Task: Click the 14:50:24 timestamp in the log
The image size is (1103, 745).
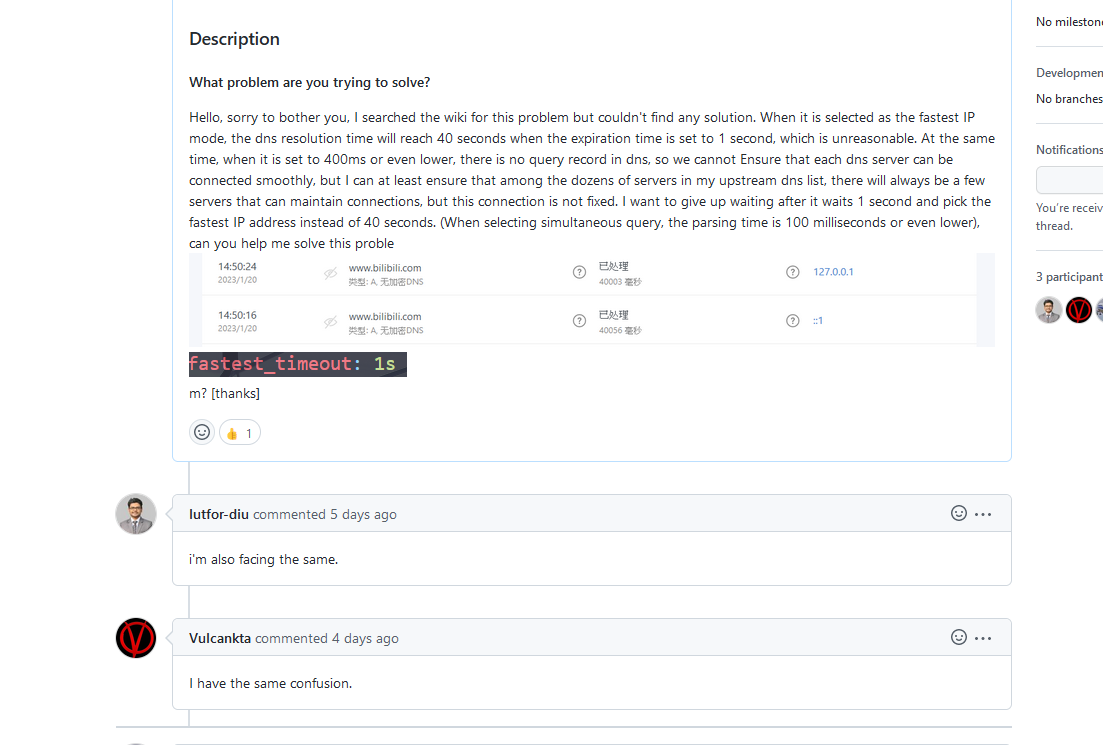Action: [237, 267]
